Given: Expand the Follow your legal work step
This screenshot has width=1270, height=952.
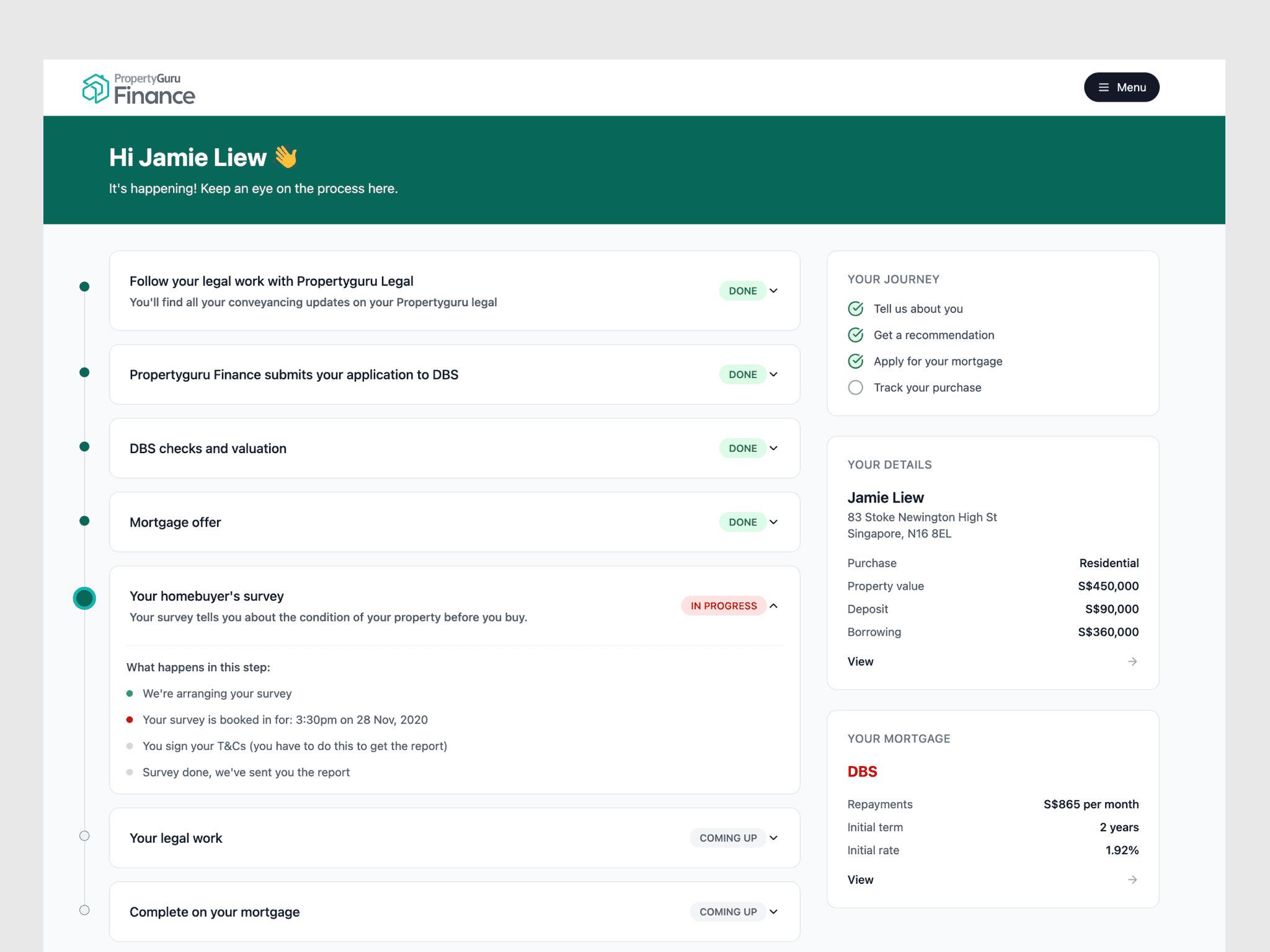Looking at the screenshot, I should coord(773,291).
